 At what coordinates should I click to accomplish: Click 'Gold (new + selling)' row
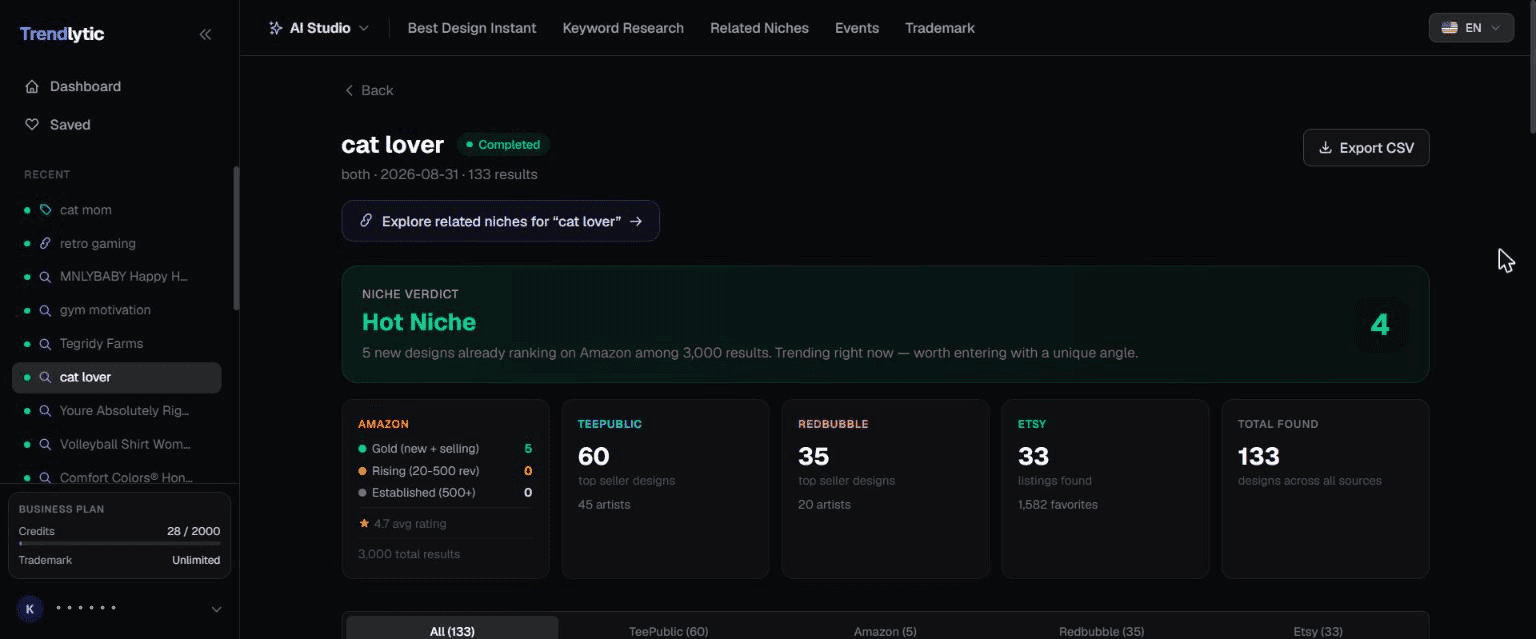click(445, 449)
